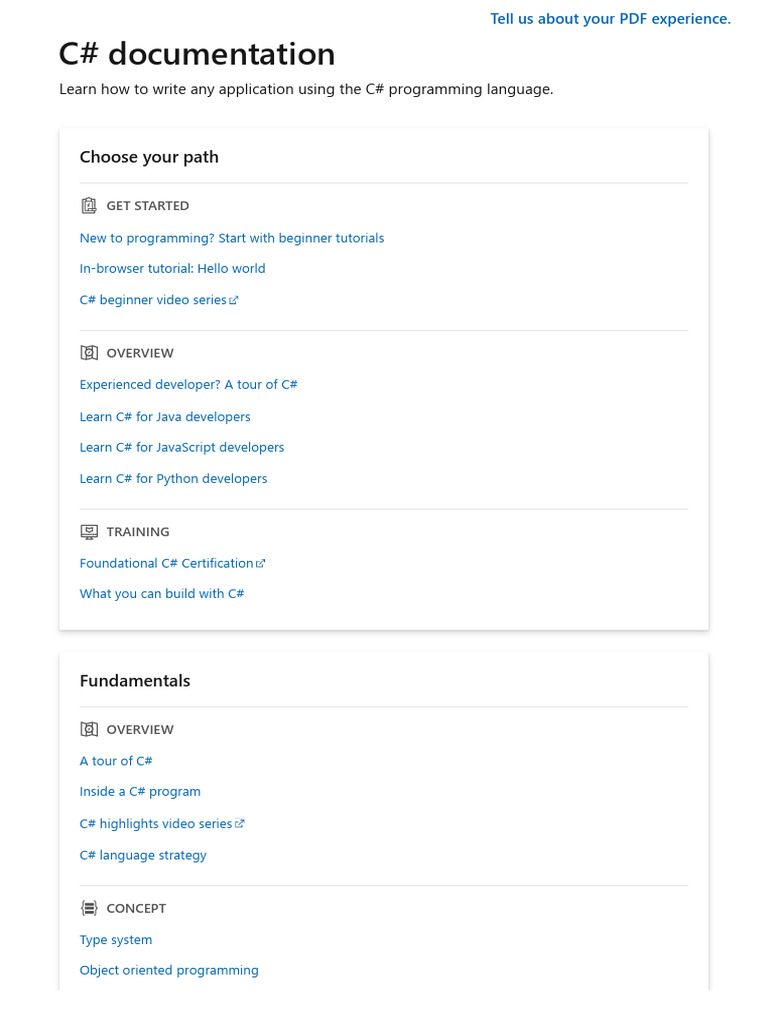Open Tell us about your PDF experience link
Screen dimensions: 768x1024
point(611,19)
